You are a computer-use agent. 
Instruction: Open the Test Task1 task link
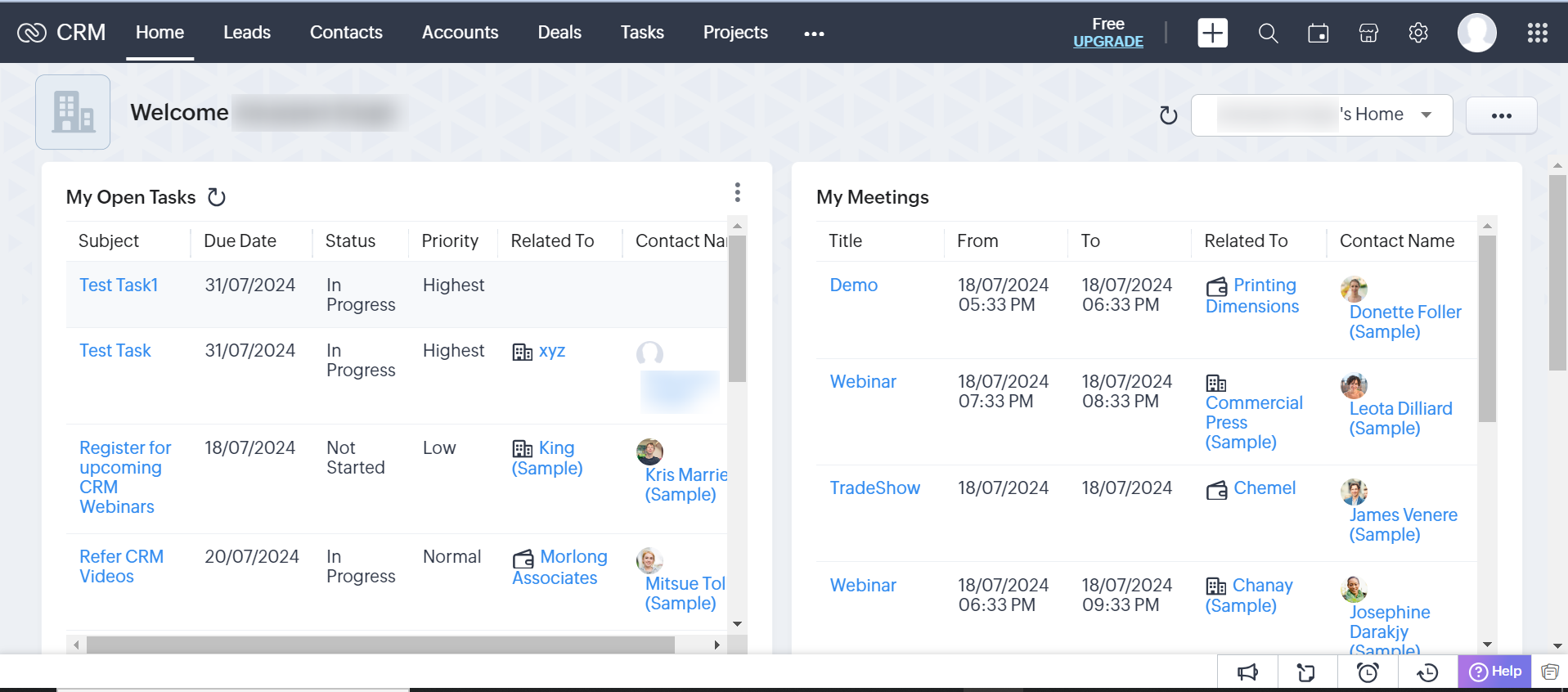tap(119, 285)
